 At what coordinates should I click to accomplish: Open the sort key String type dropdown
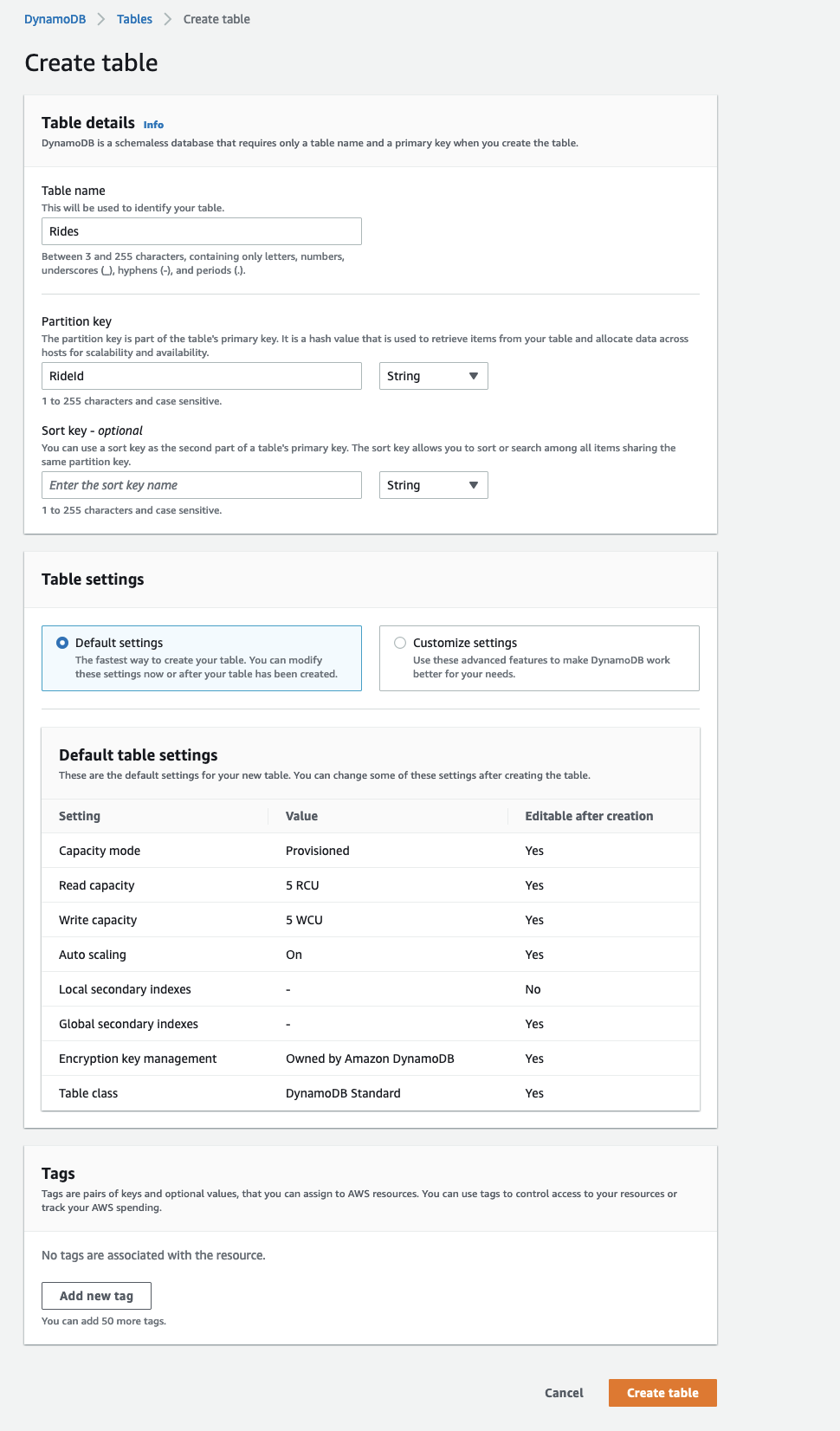pos(434,485)
